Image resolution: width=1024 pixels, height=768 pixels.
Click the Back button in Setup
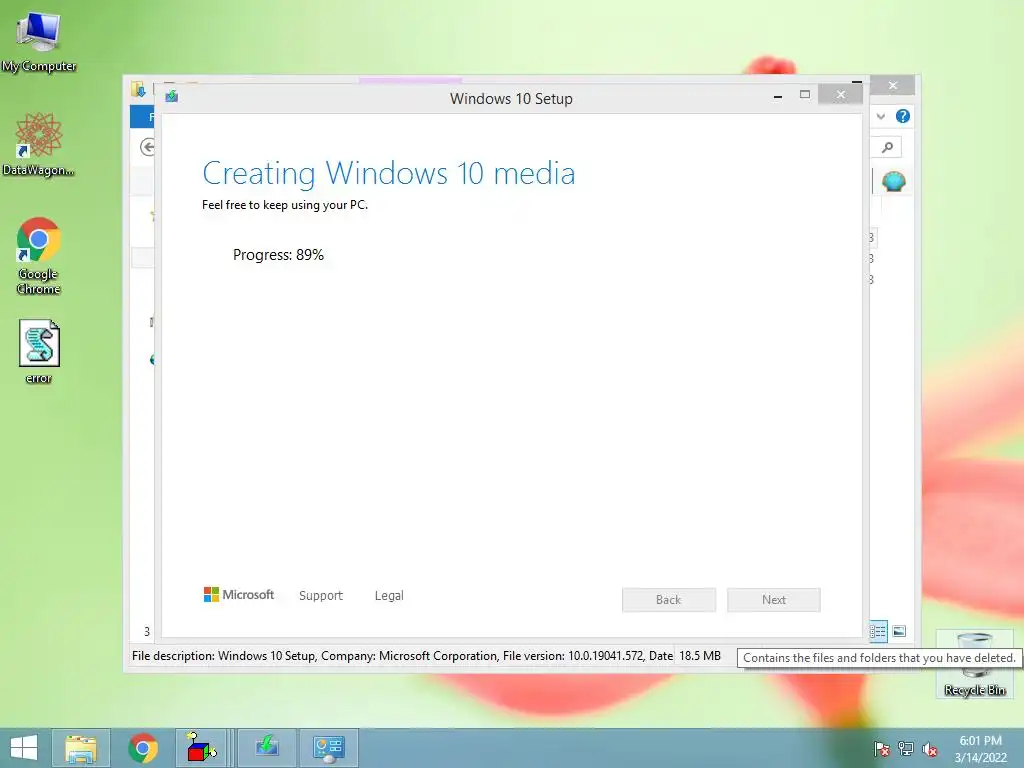tap(669, 600)
